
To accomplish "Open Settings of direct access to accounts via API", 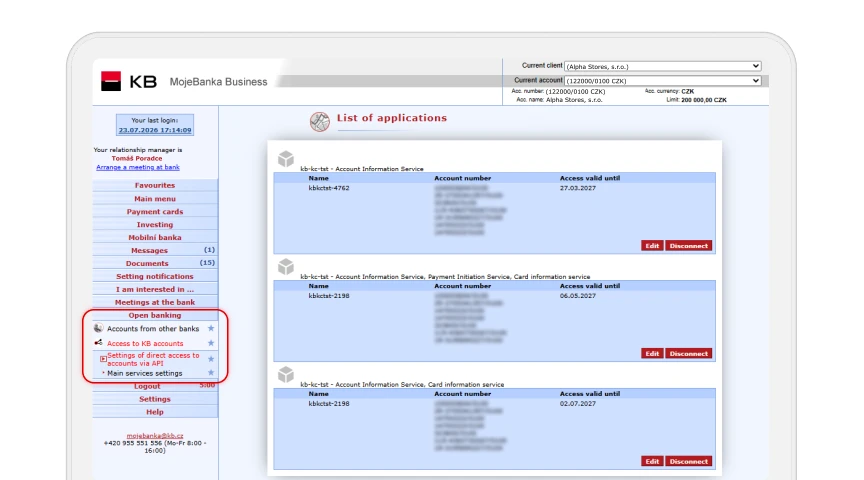I will coord(153,359).
